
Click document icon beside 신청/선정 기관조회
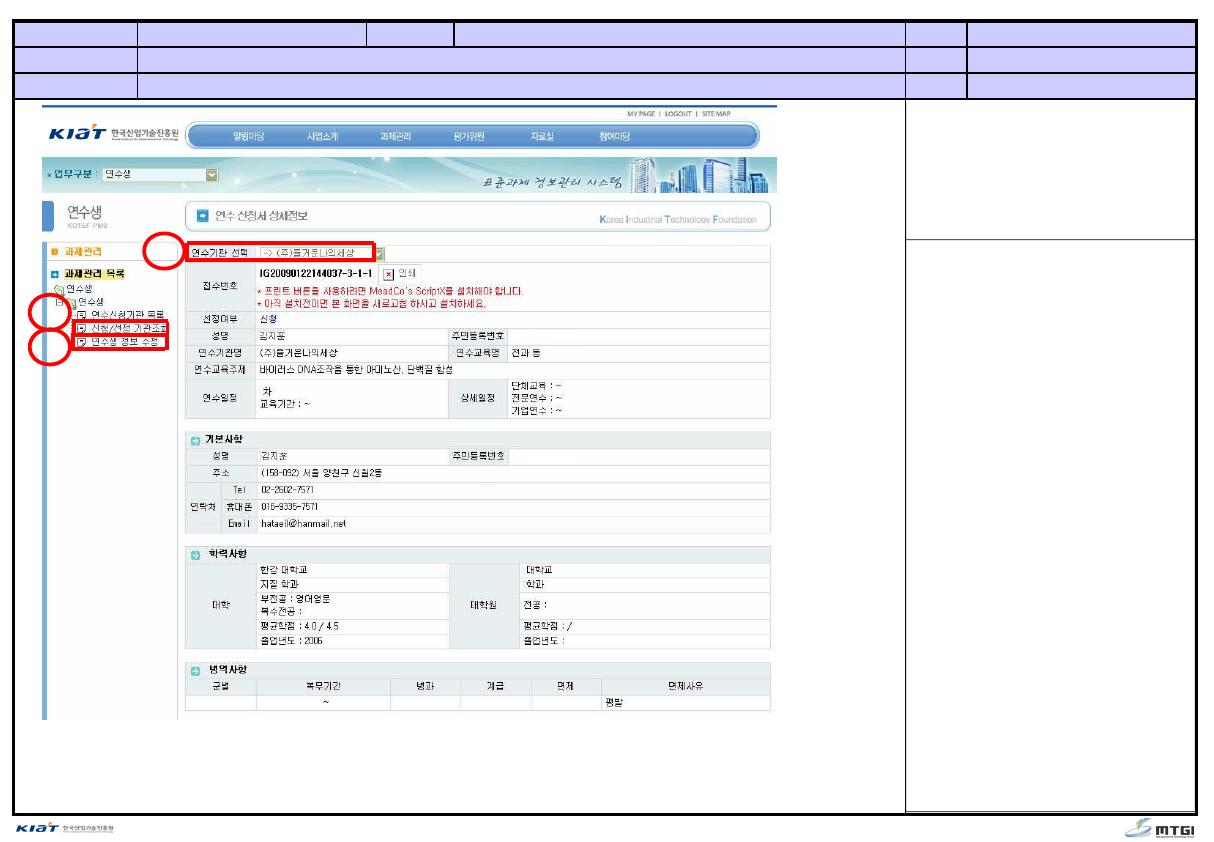coord(82,328)
